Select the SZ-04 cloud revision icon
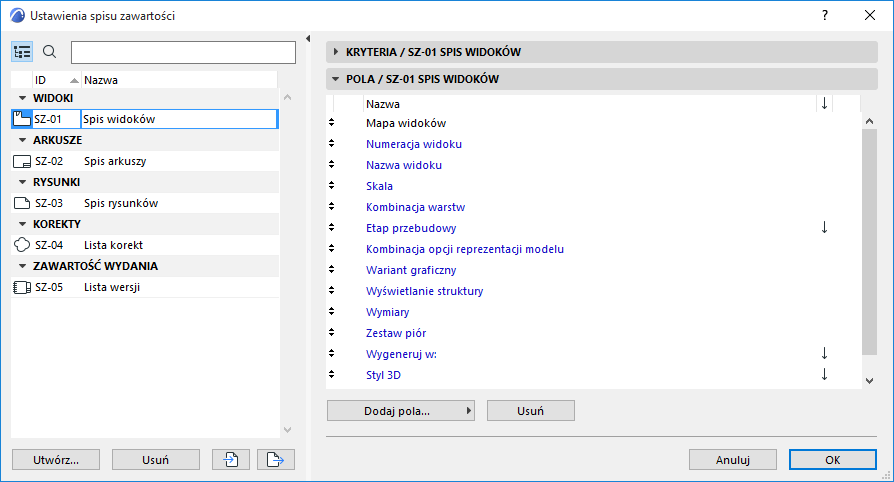 click(22, 245)
